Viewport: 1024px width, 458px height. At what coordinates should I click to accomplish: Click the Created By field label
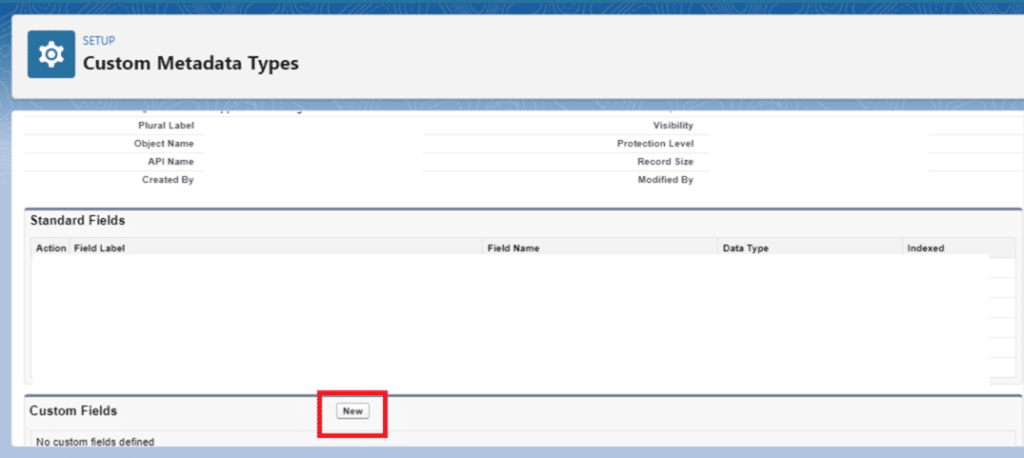point(168,180)
